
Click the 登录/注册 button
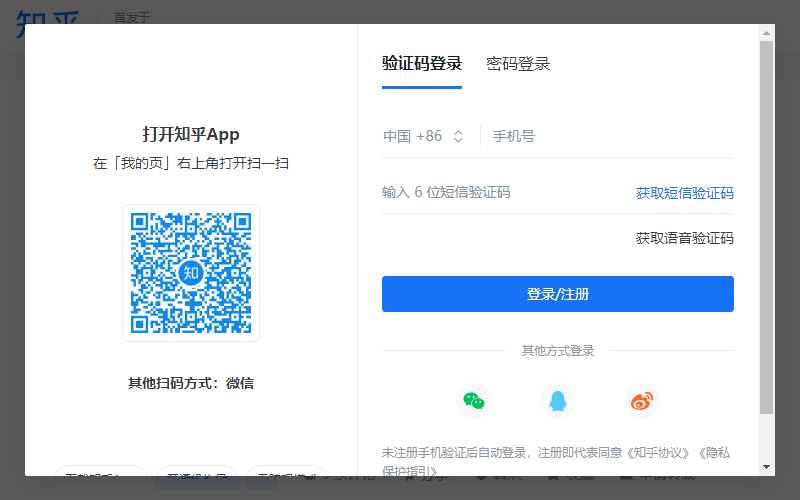click(558, 294)
